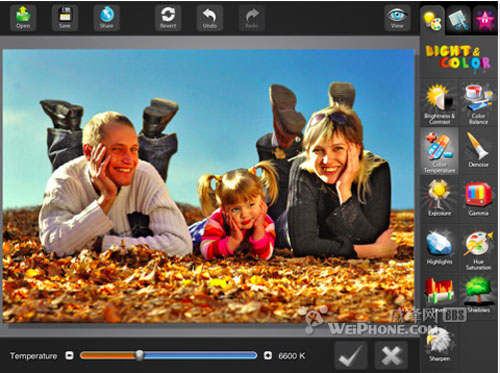The height and width of the screenshot is (373, 500).
Task: Decrease temperature with the minus button
Action: coord(69,356)
